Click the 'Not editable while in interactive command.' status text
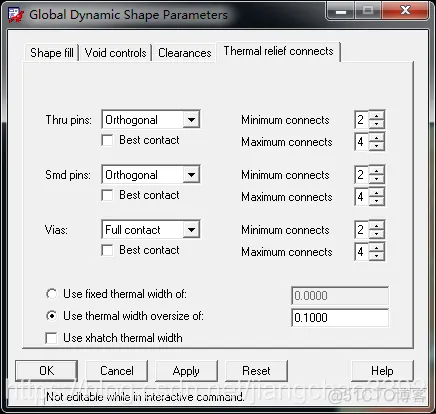 point(145,397)
